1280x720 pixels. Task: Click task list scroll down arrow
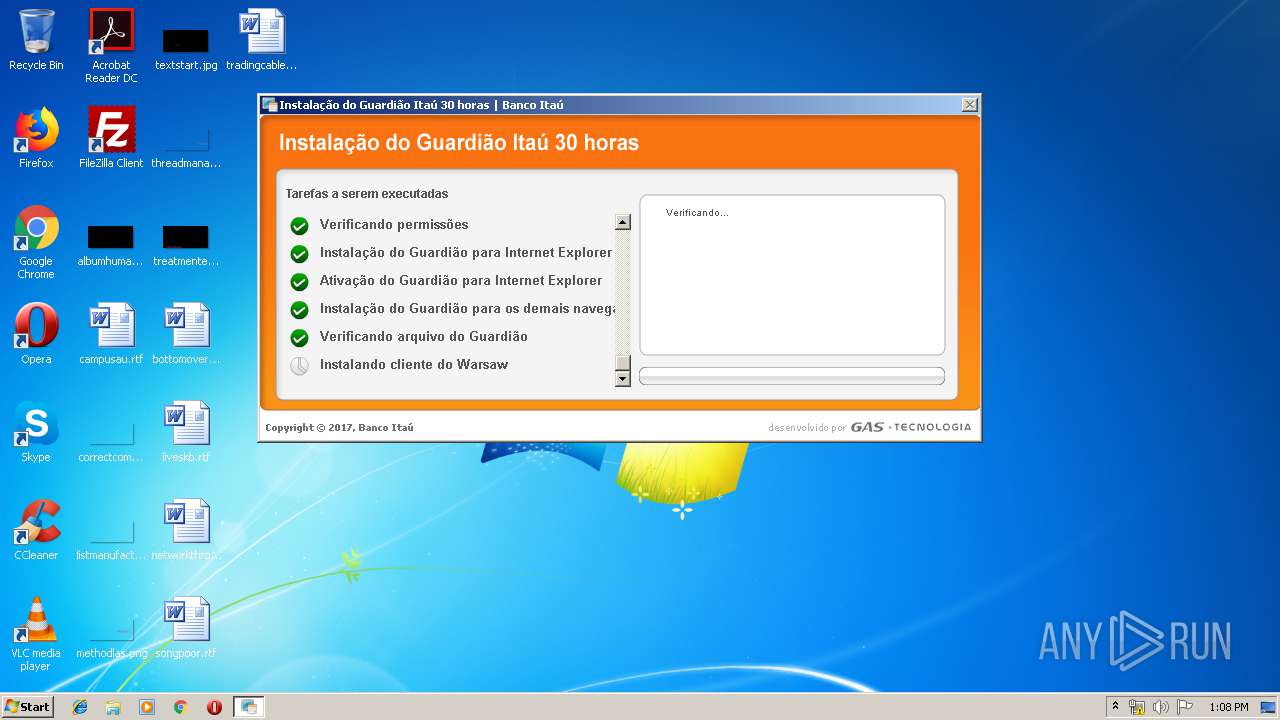[623, 379]
